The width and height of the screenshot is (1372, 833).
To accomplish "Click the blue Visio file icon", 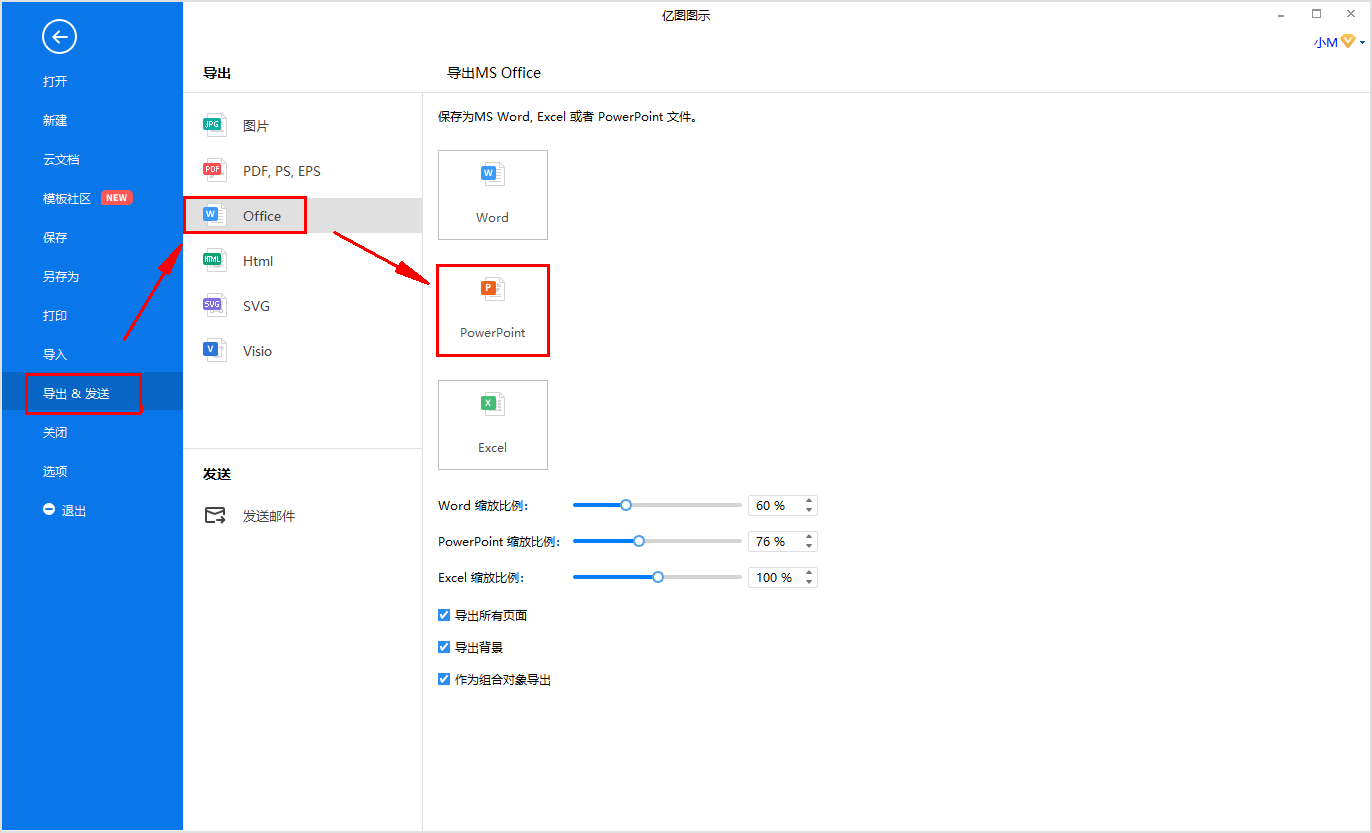I will point(214,351).
